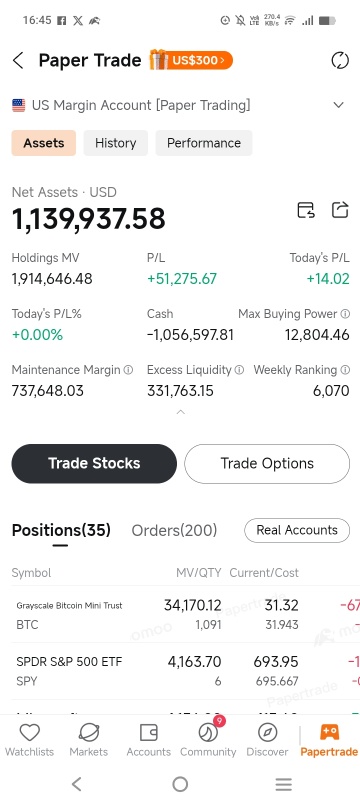
Task: Show info for Excess Liquidity
Action: pyautogui.click(x=239, y=370)
